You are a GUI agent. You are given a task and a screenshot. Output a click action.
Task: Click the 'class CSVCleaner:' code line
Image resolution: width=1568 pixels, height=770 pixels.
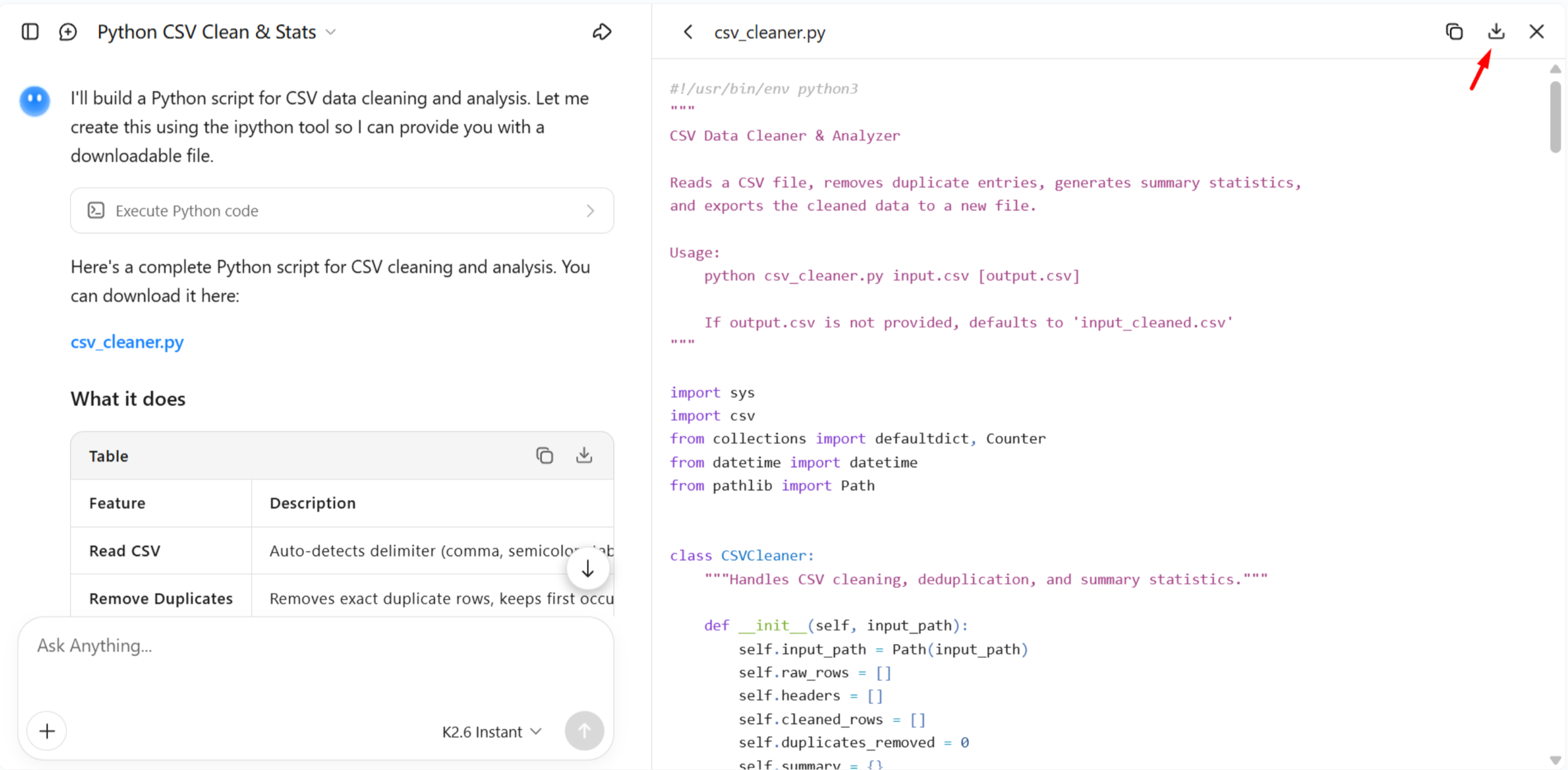click(x=741, y=556)
